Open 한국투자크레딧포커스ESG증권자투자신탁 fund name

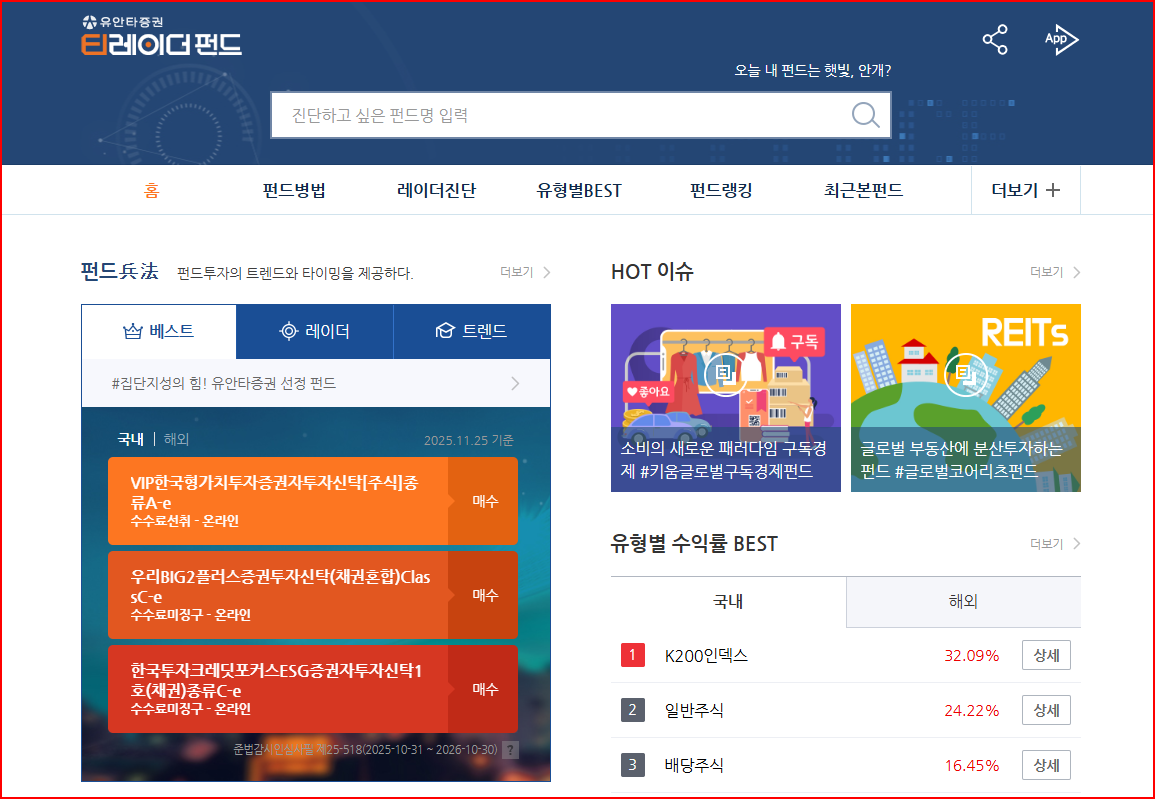276,680
